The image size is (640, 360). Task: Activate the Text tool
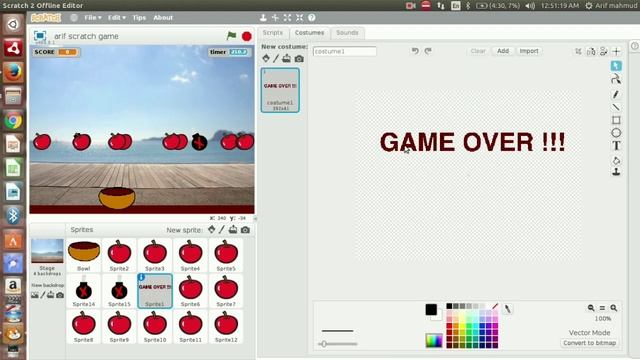616,146
